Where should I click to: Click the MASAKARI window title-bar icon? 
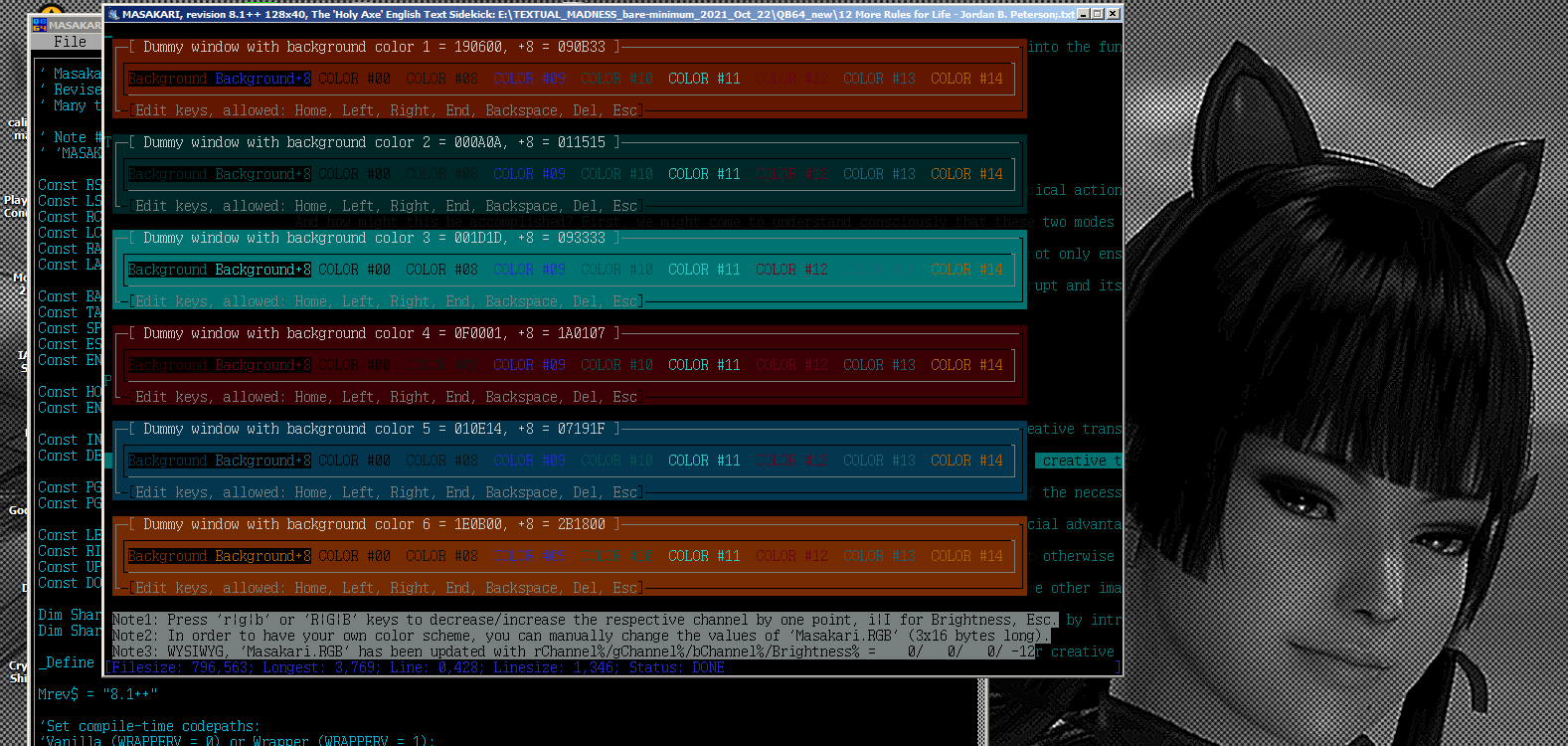point(112,14)
